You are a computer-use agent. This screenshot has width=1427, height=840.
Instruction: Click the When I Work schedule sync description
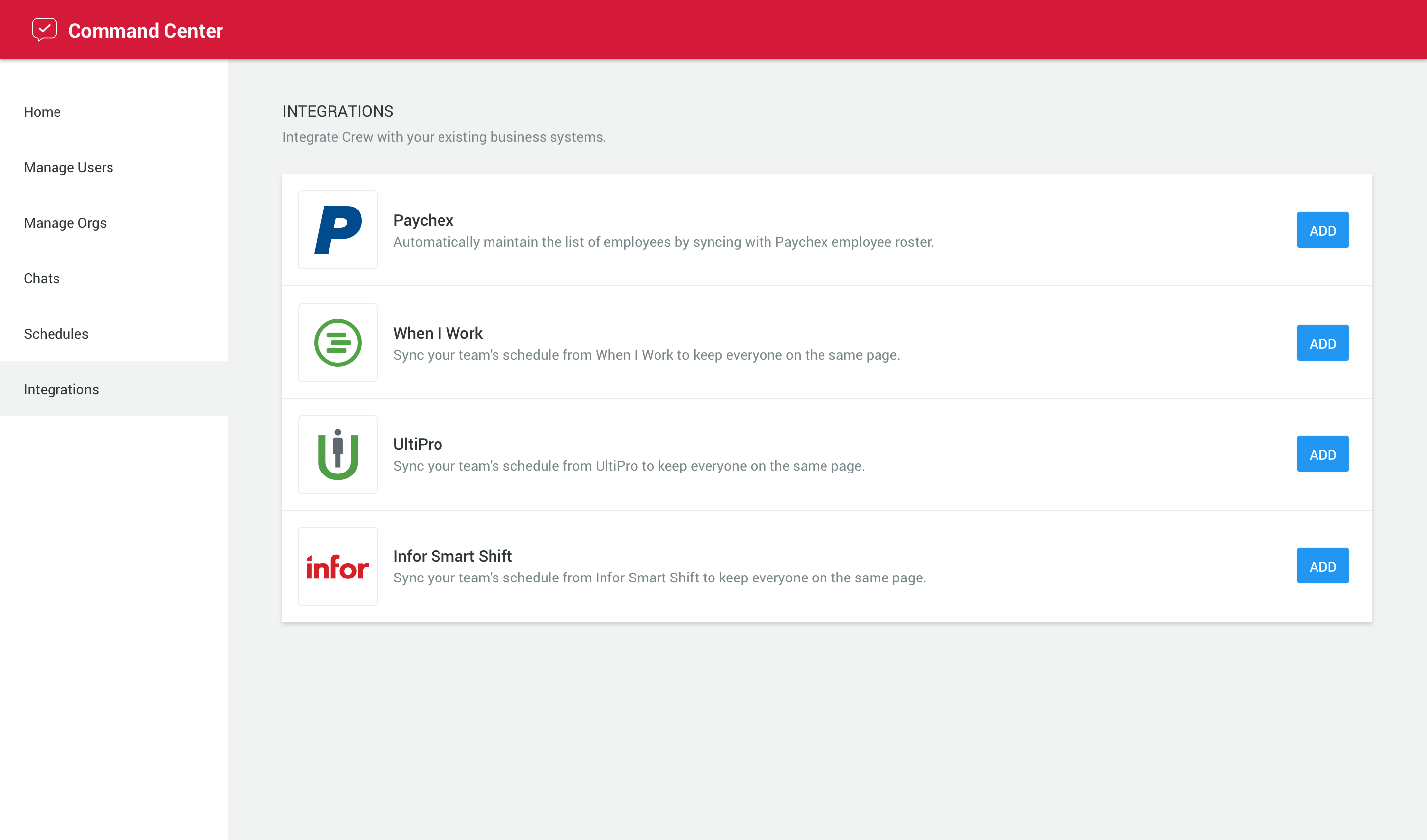click(x=647, y=355)
